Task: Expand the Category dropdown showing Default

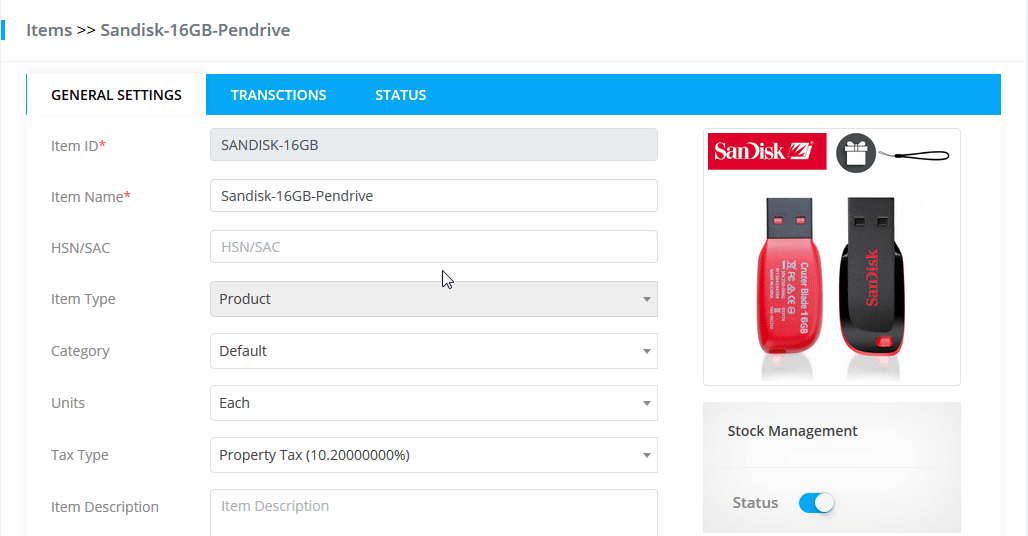Action: (433, 351)
